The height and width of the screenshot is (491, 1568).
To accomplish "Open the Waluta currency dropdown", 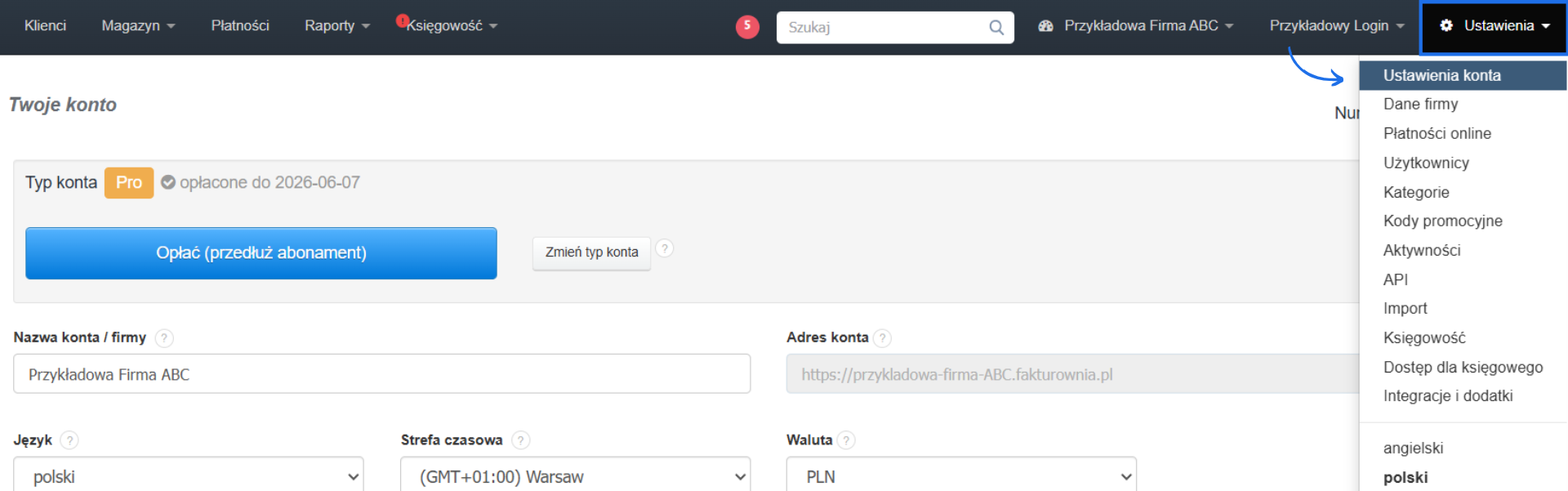I will [960, 476].
